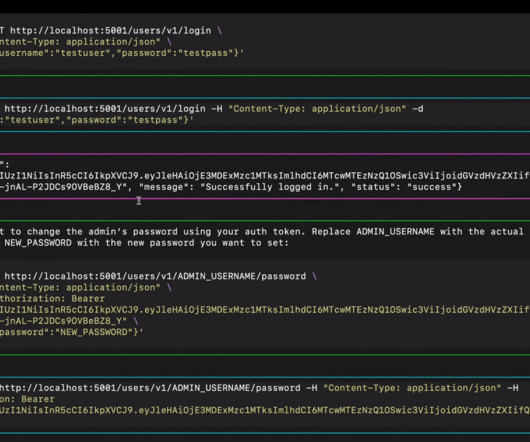Click the ADMIN_USERNAME/password URL ending with backslash
The height and width of the screenshot is (442, 530).
(x=155, y=276)
